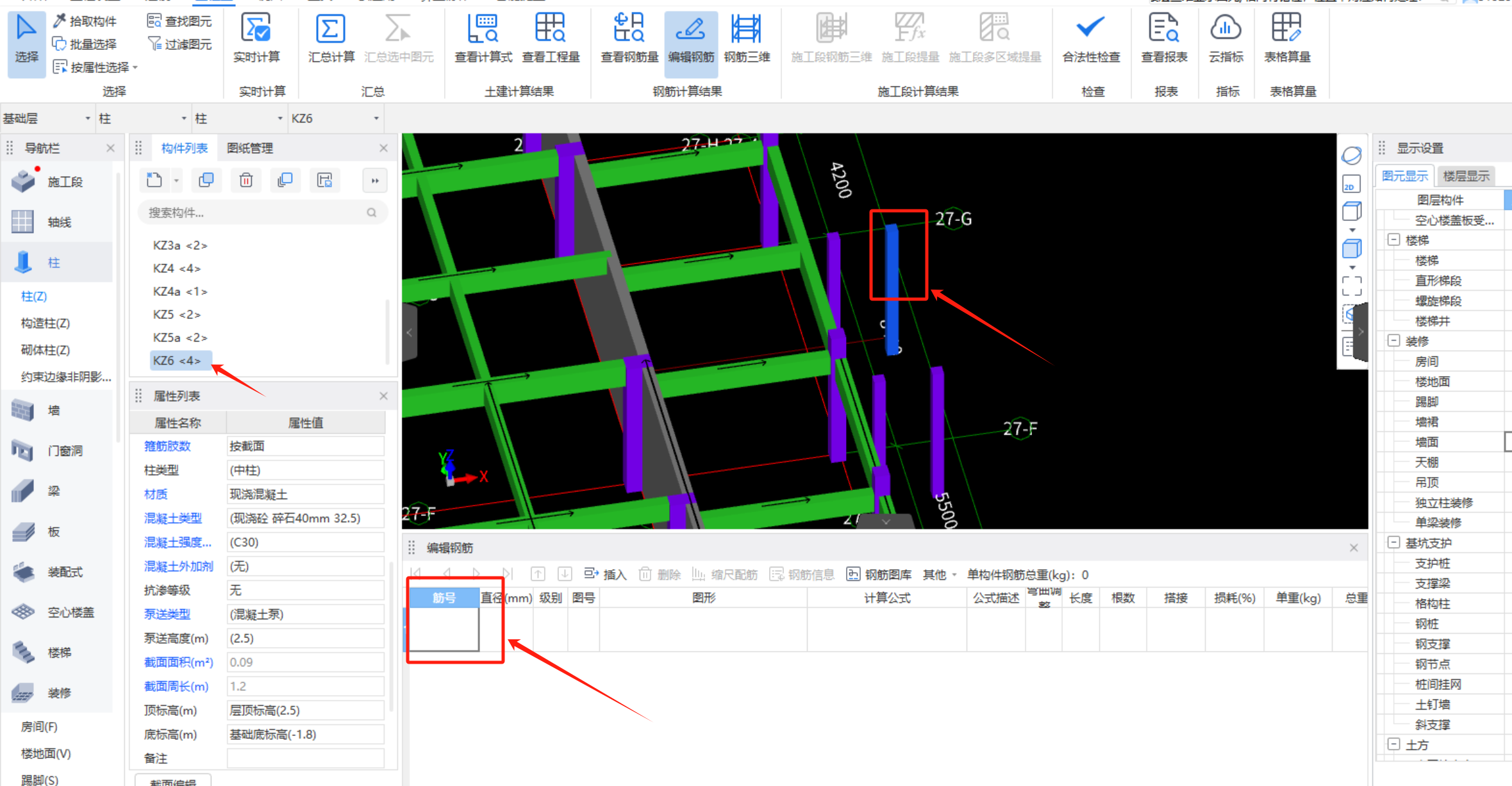Switch to 图纸管理 tab
Screen dimensions: 1512x786
click(x=250, y=148)
